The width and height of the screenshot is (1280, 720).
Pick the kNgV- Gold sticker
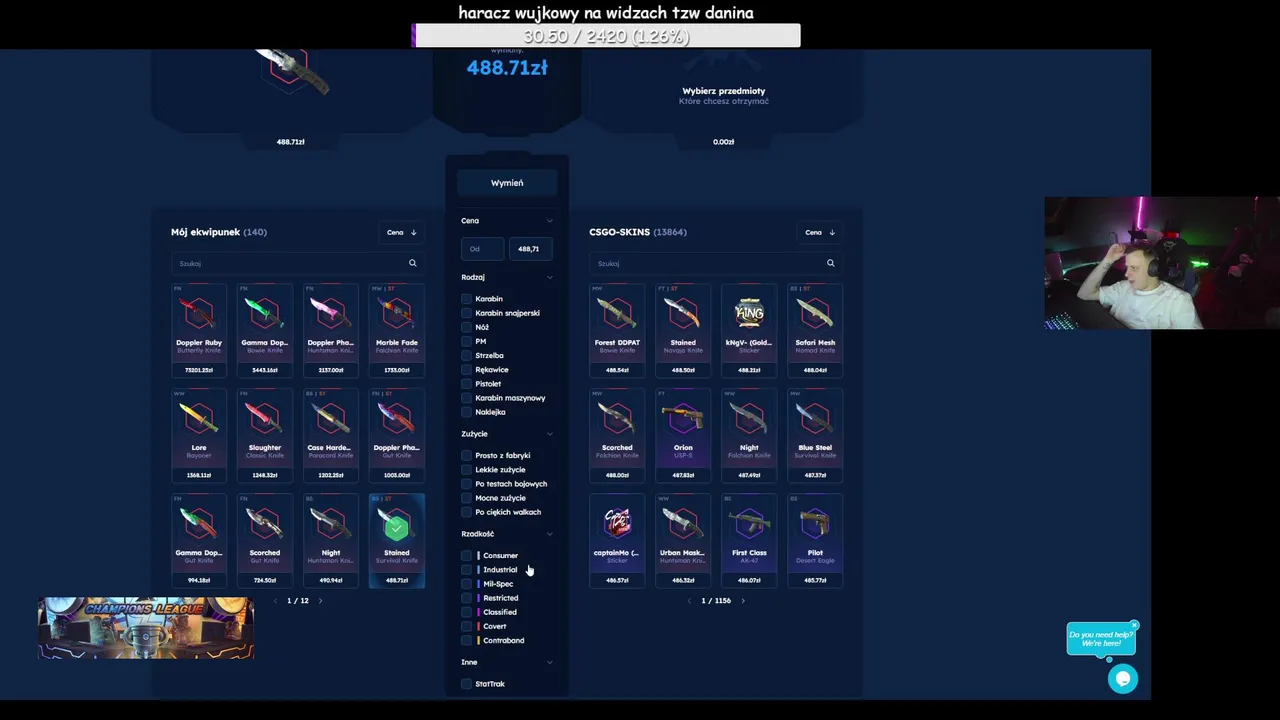(x=749, y=330)
